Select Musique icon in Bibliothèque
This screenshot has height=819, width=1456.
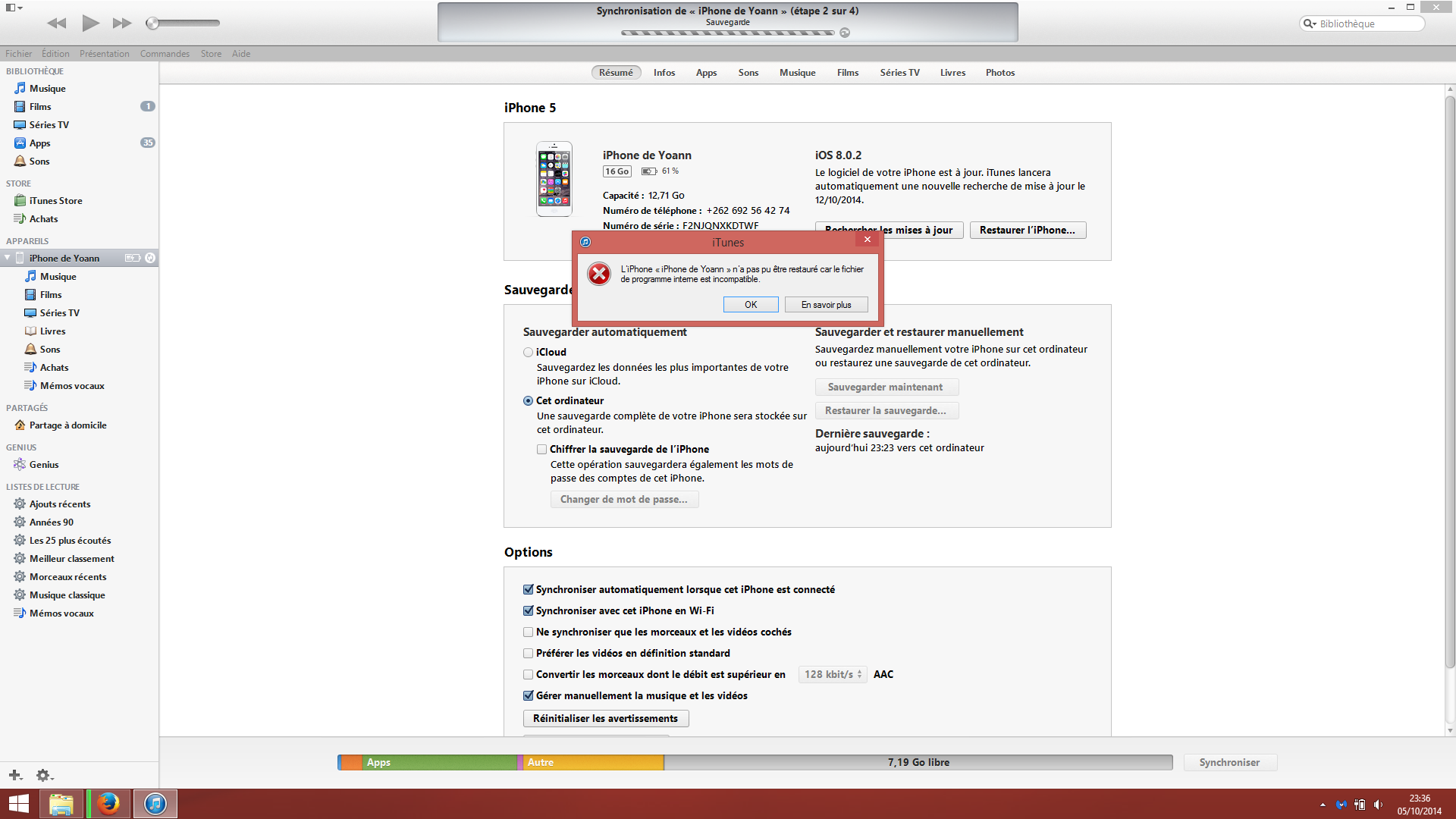point(20,89)
